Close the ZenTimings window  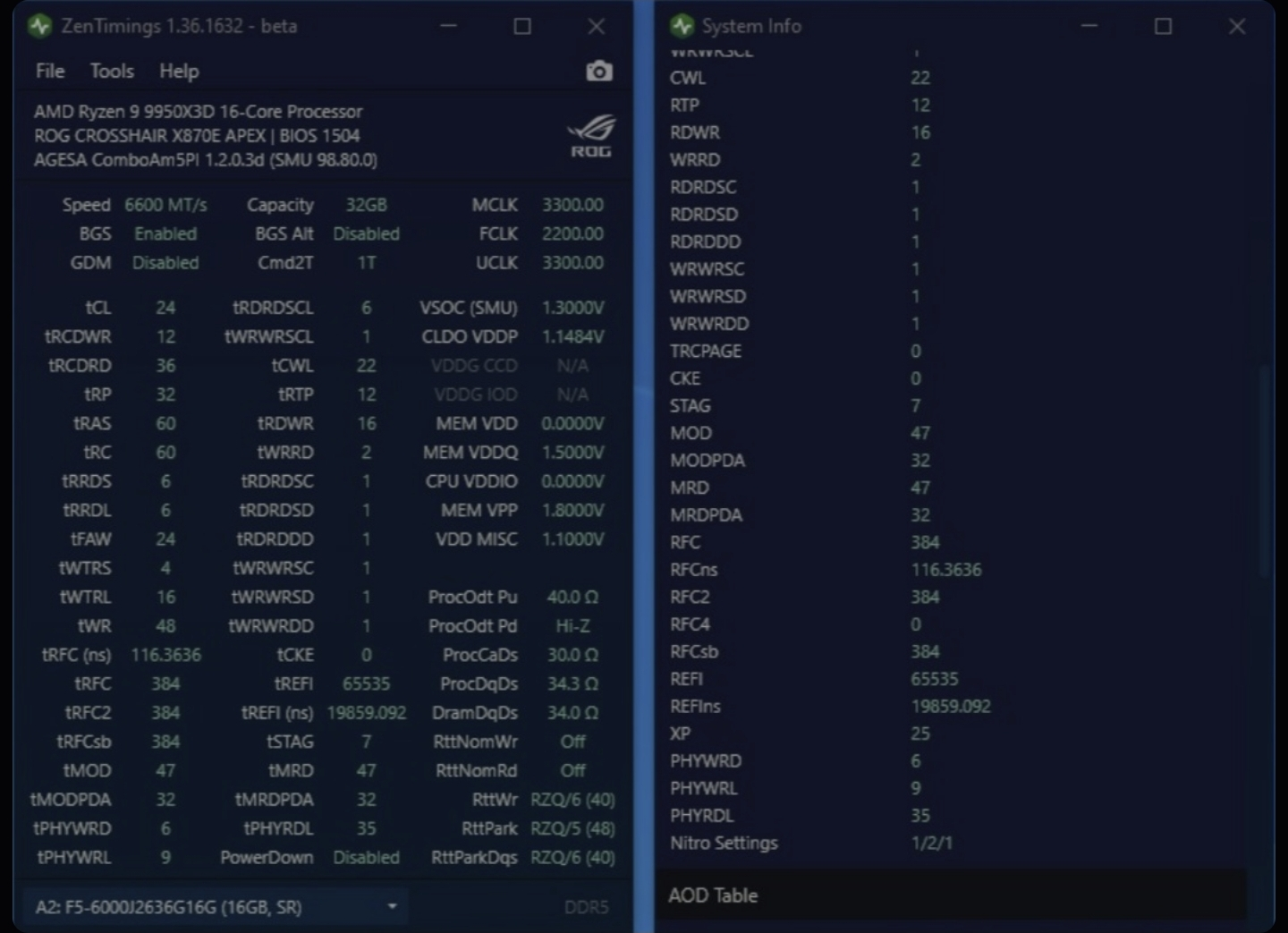coord(597,26)
